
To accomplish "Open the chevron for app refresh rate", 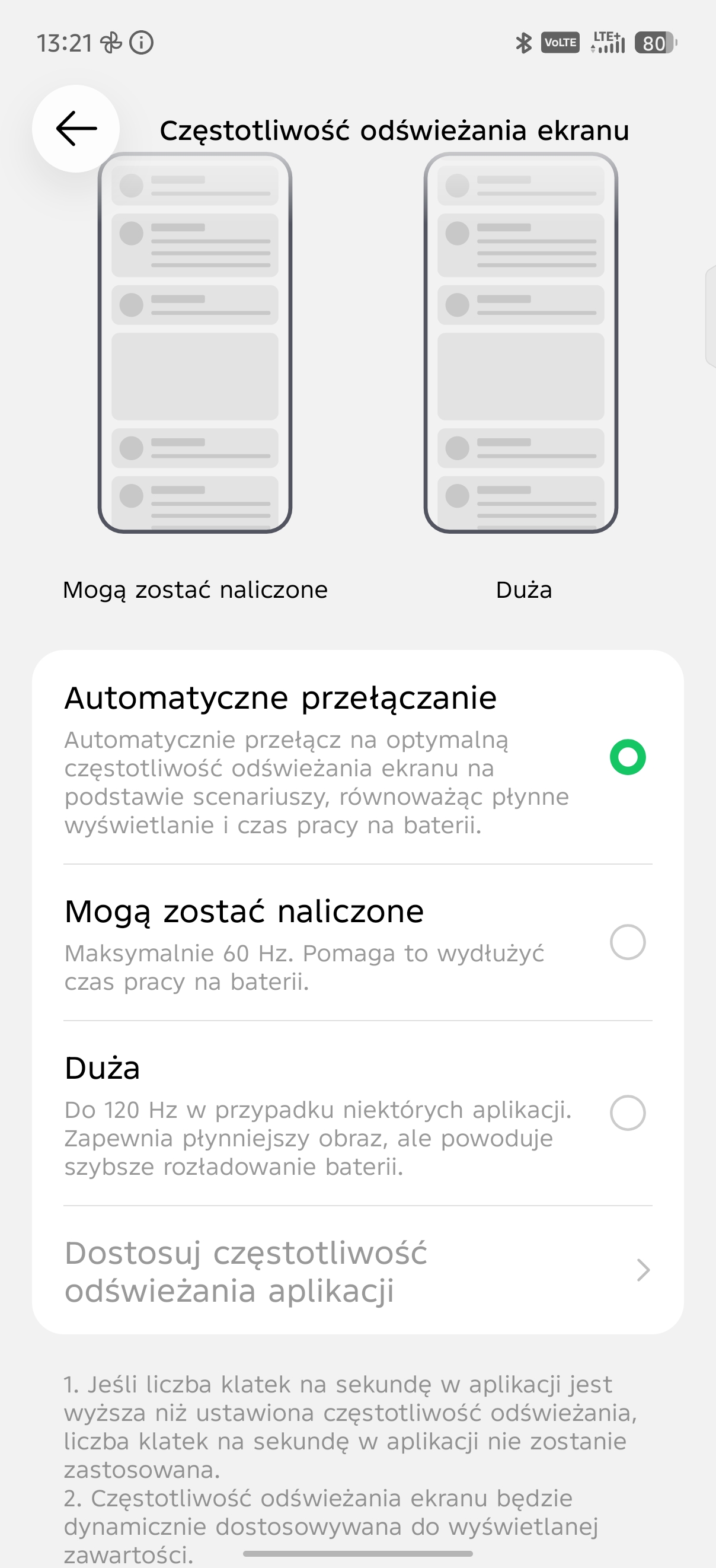I will tap(643, 1270).
